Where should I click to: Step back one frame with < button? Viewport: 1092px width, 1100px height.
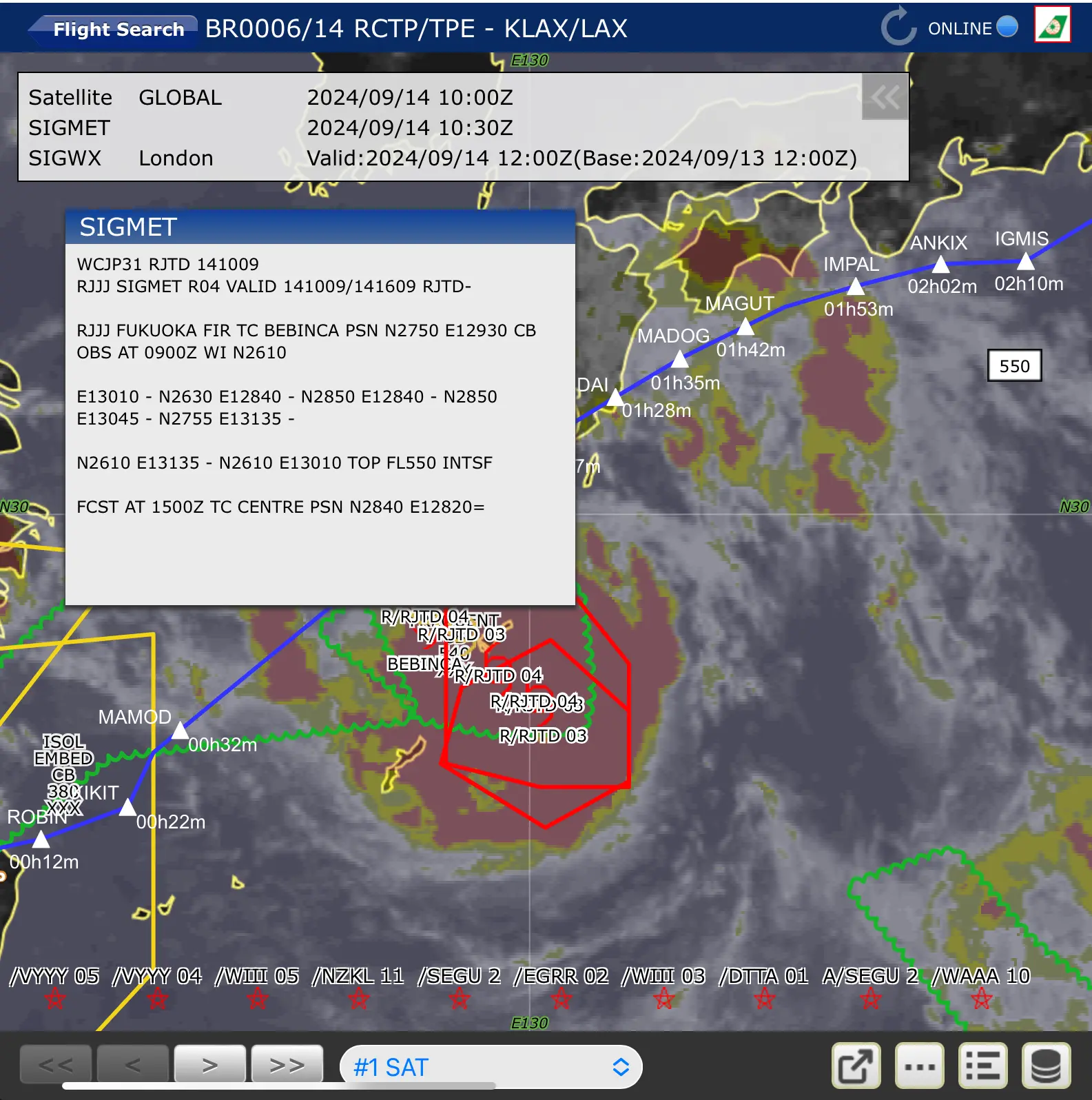click(x=132, y=1065)
